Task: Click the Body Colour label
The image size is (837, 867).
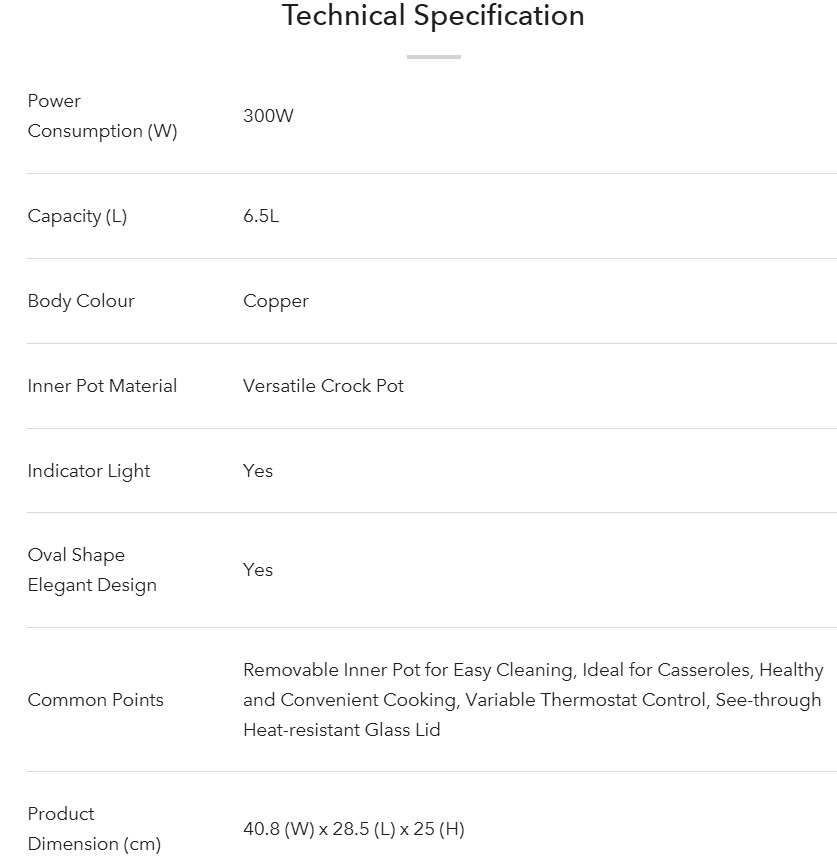Action: (81, 301)
